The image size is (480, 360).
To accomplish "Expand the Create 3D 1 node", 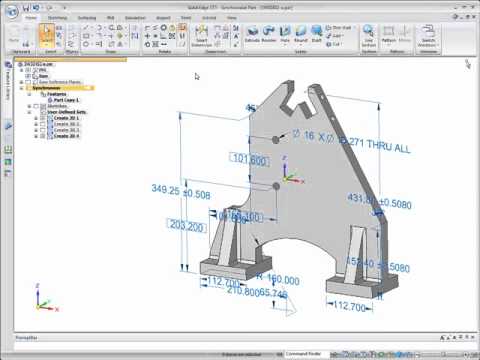I will point(36,118).
